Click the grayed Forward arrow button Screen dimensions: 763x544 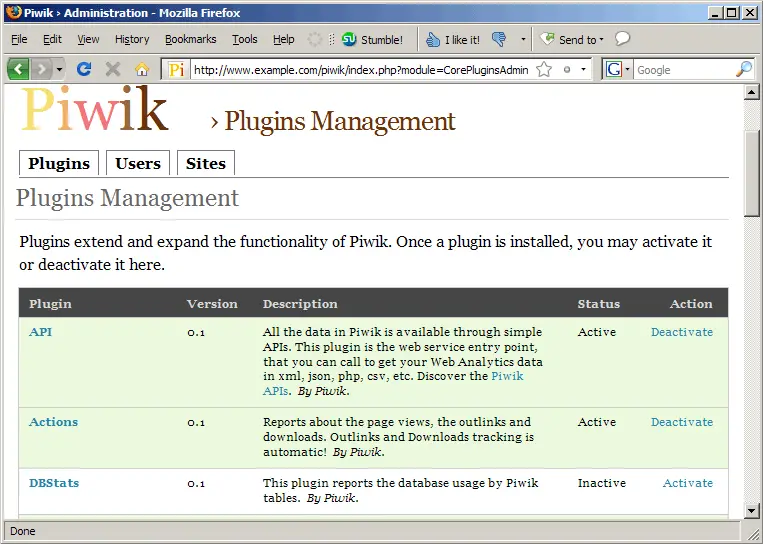pyautogui.click(x=42, y=70)
